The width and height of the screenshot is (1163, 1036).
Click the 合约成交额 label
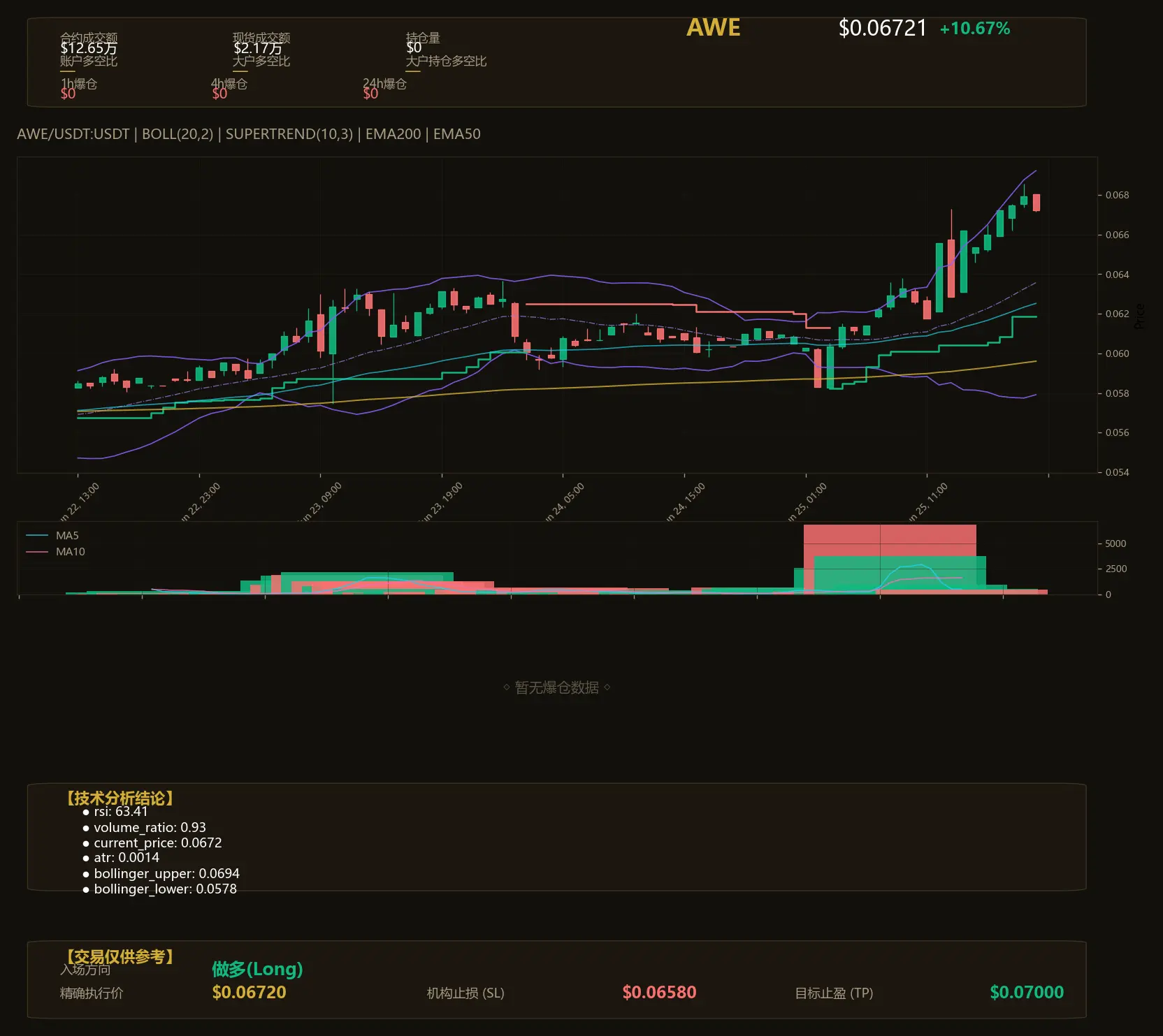pos(89,37)
